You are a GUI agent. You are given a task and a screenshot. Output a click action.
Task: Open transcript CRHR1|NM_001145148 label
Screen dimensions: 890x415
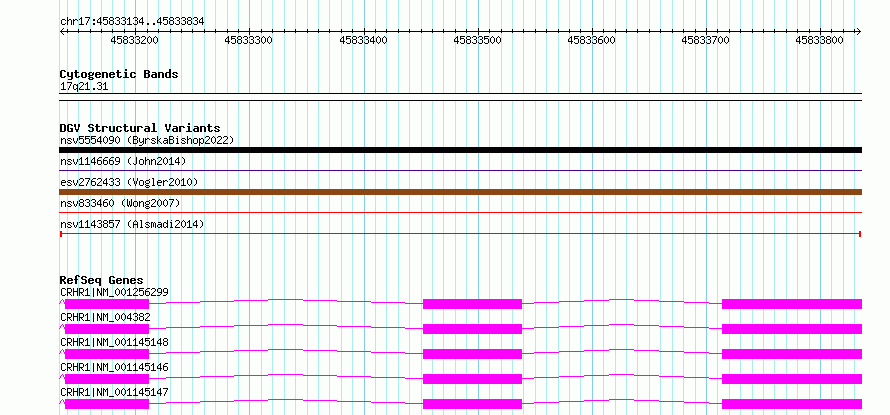(x=114, y=342)
